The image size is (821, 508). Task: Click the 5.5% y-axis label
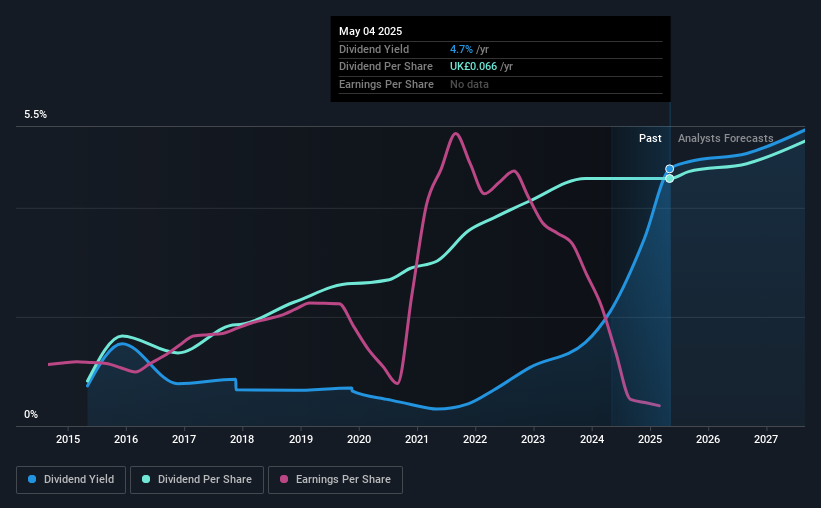(x=36, y=115)
